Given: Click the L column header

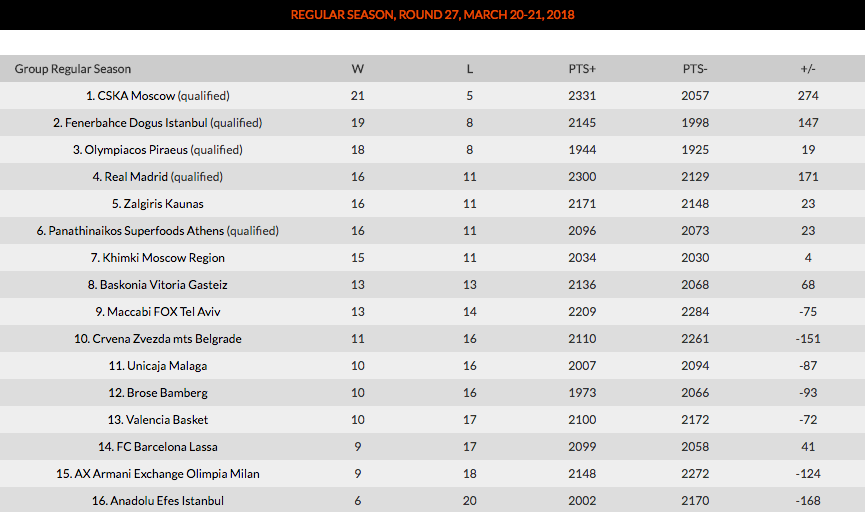Looking at the screenshot, I should [x=469, y=69].
